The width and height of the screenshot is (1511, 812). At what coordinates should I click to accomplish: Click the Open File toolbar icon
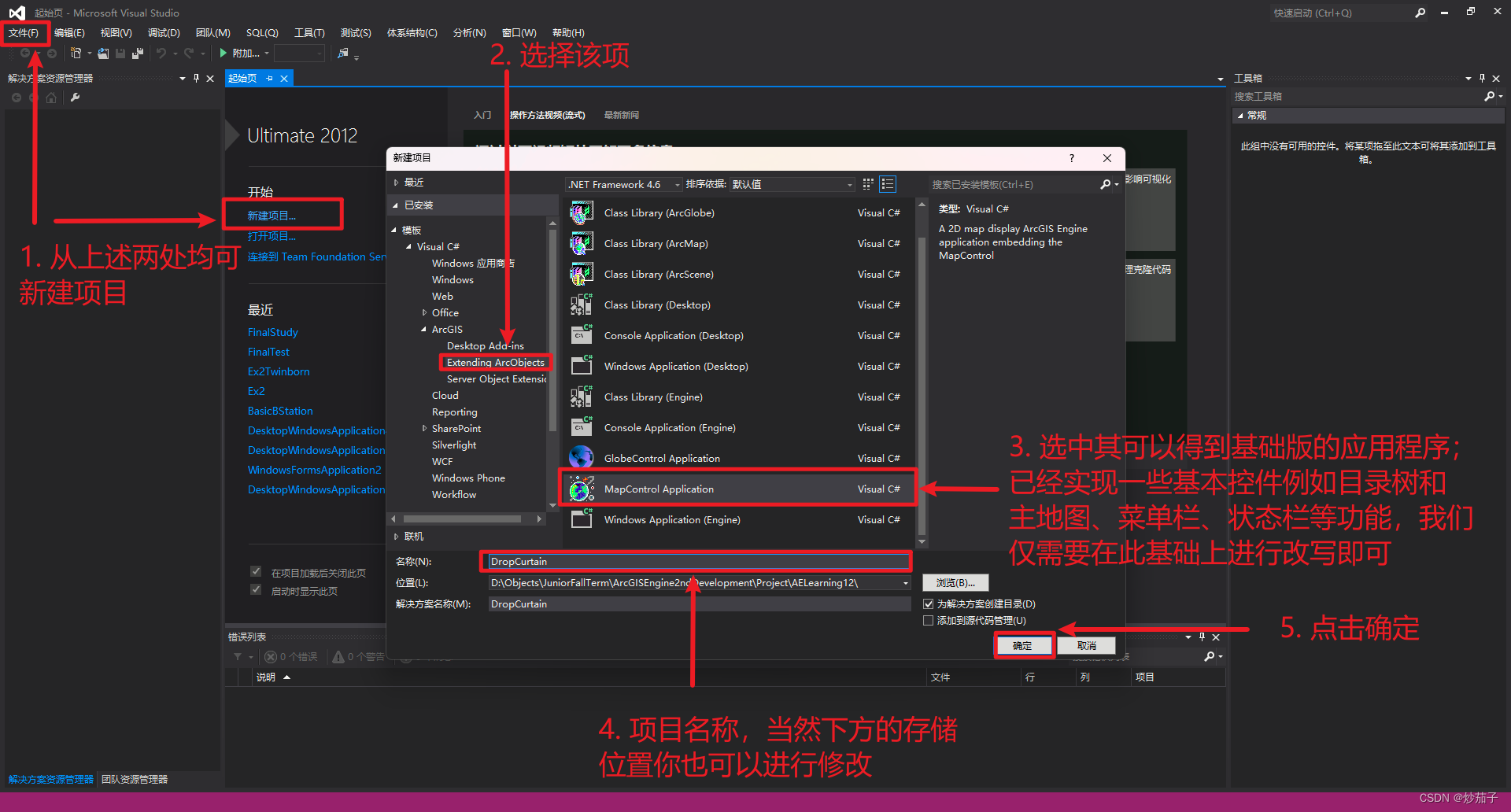(x=103, y=54)
